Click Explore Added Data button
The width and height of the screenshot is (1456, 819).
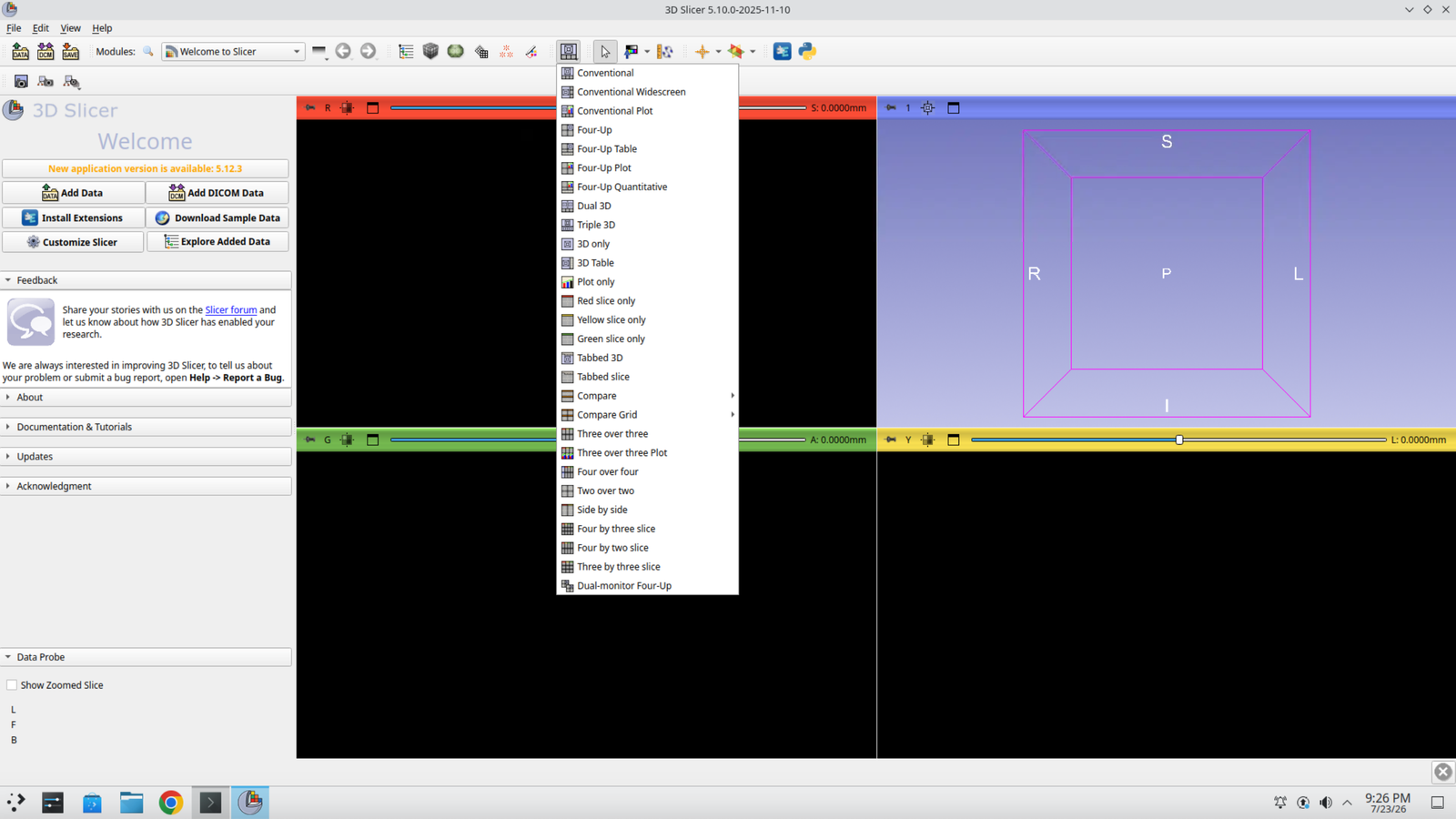tap(217, 242)
